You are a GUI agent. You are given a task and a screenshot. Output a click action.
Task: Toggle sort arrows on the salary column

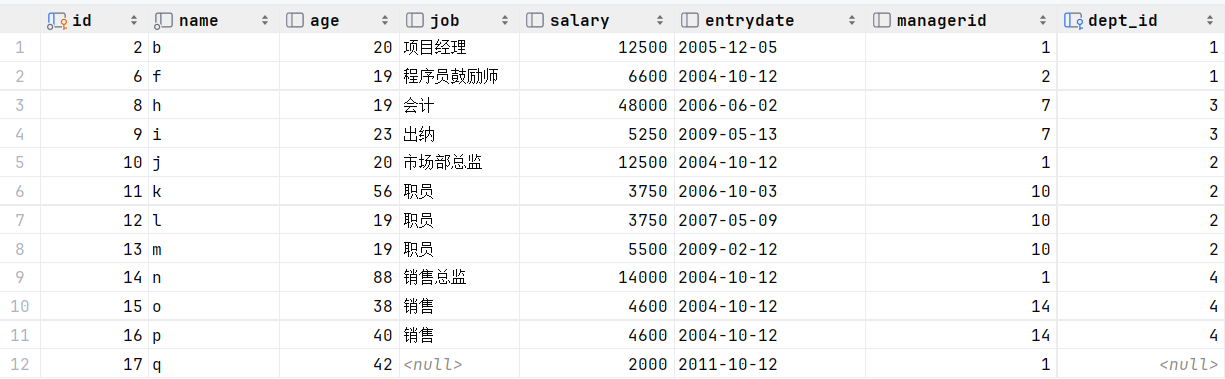click(660, 20)
